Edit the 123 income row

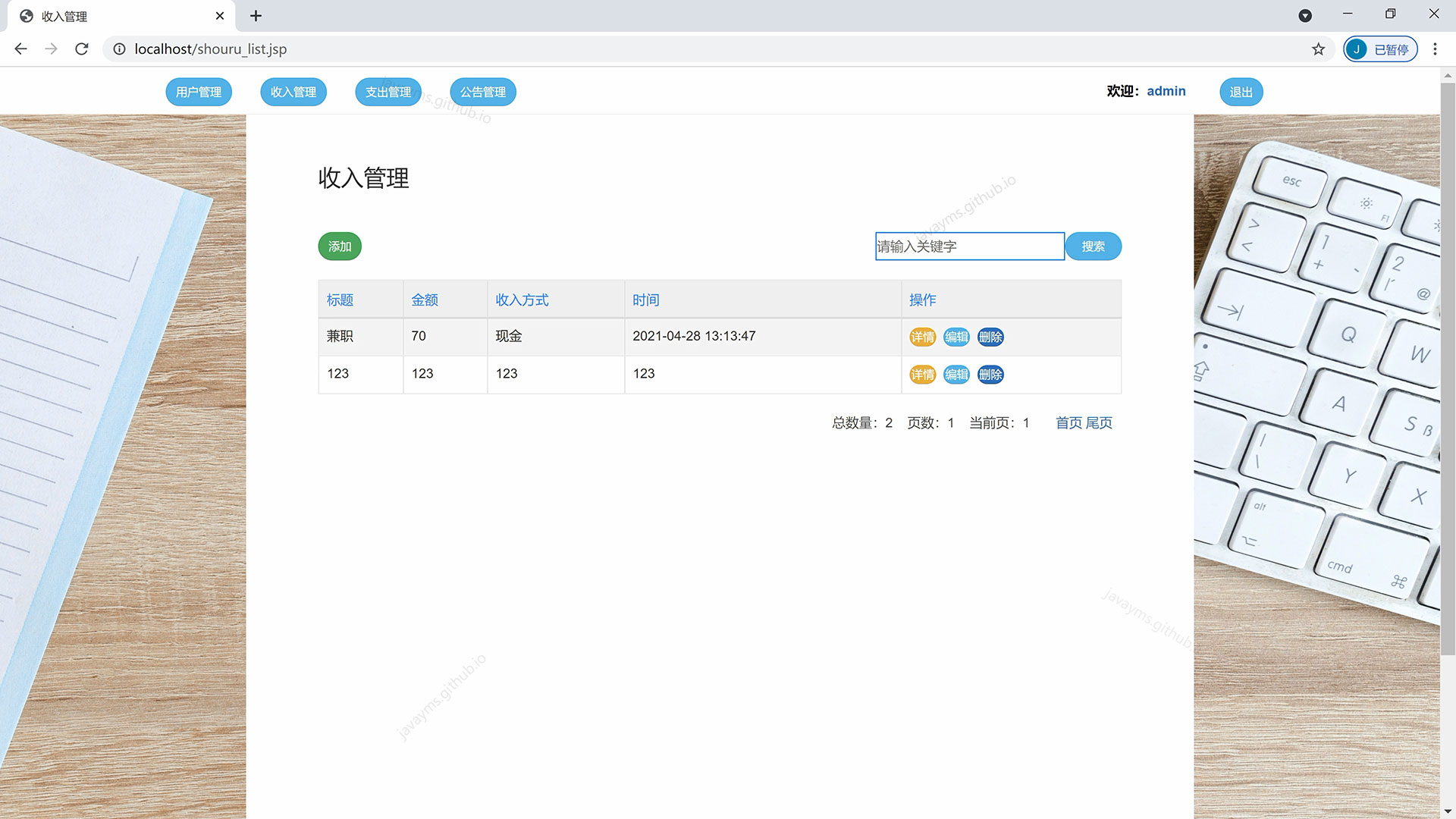956,375
